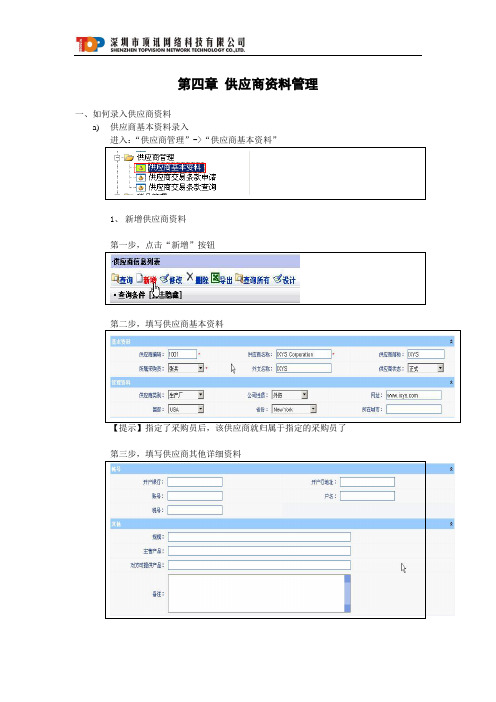Open 供应商交易条款申请 tree entry
This screenshot has height=702, width=496.
click(x=182, y=178)
